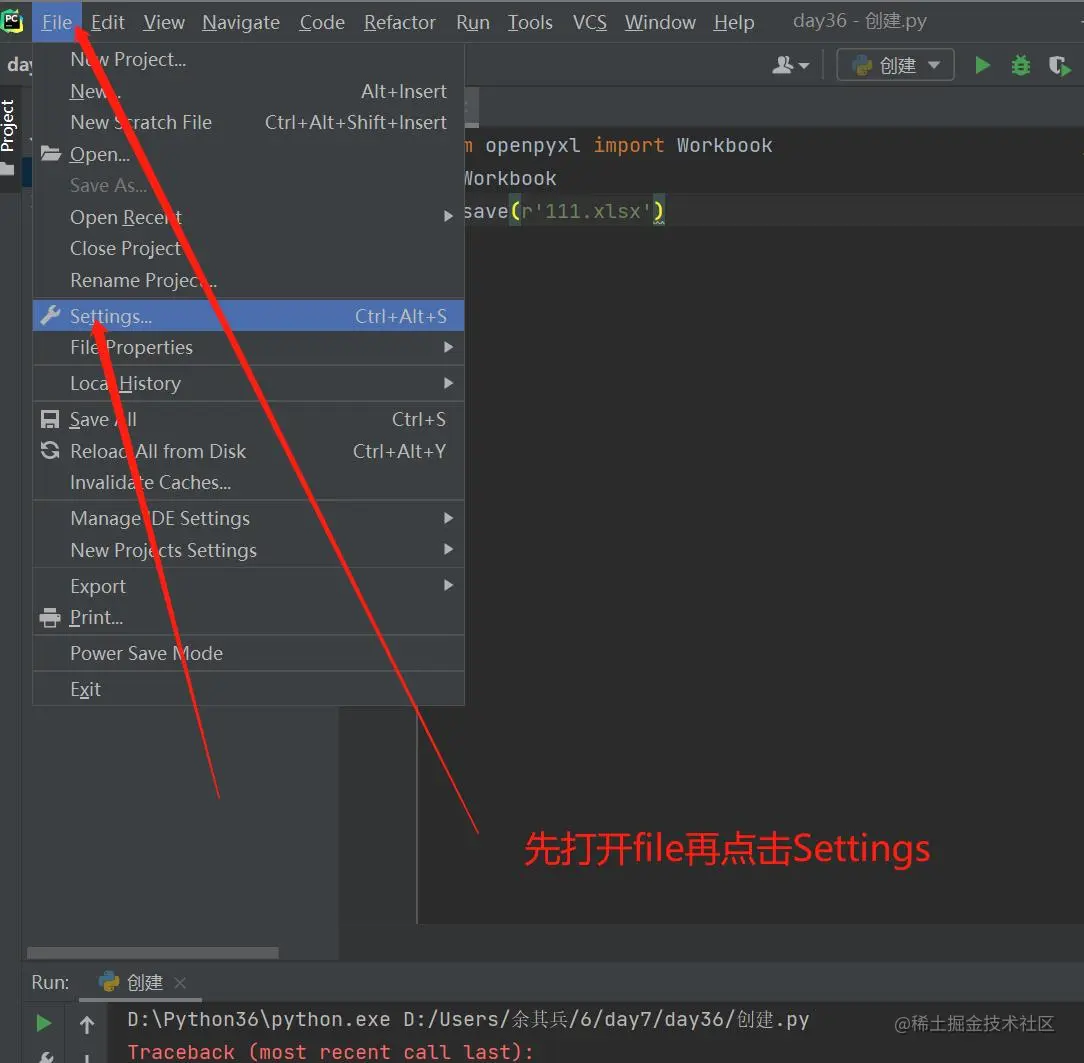Close the 创建 run tab

click(x=180, y=983)
